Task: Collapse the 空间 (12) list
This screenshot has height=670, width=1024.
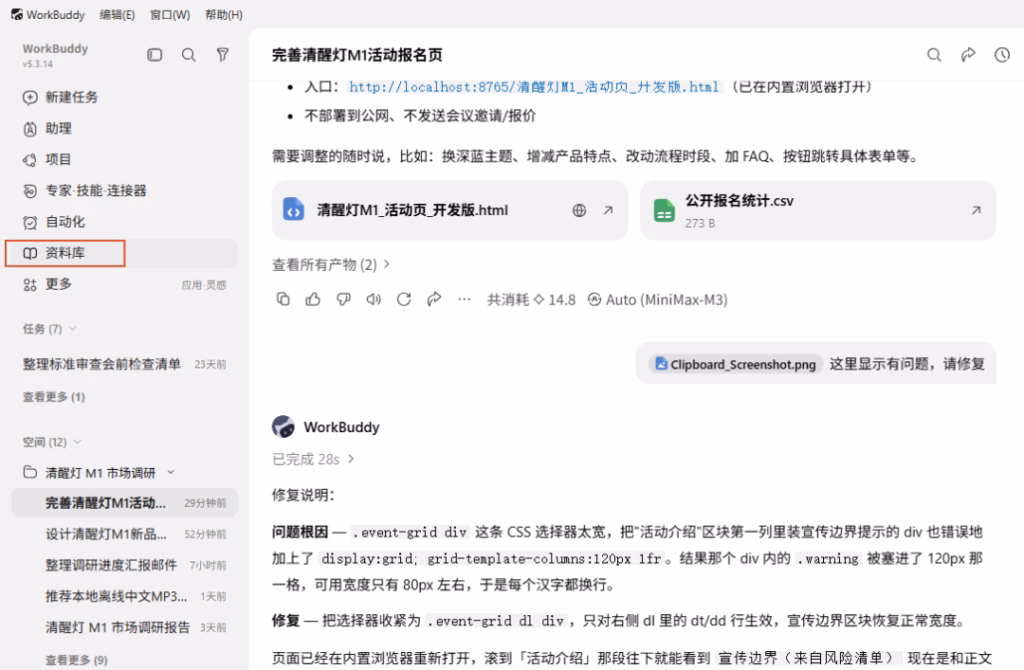Action: pyautogui.click(x=78, y=442)
